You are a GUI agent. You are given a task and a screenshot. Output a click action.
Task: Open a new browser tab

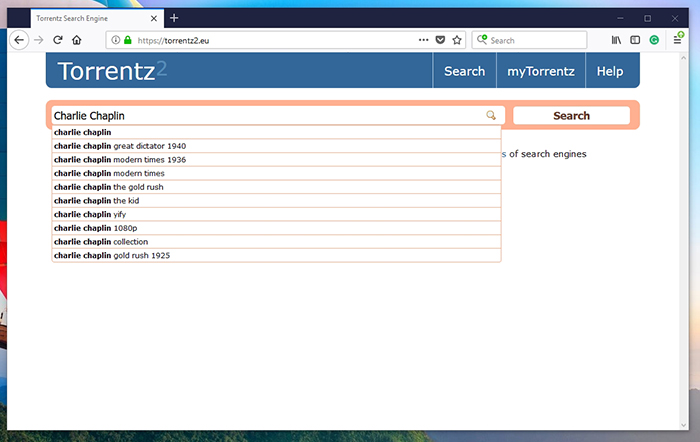point(174,18)
